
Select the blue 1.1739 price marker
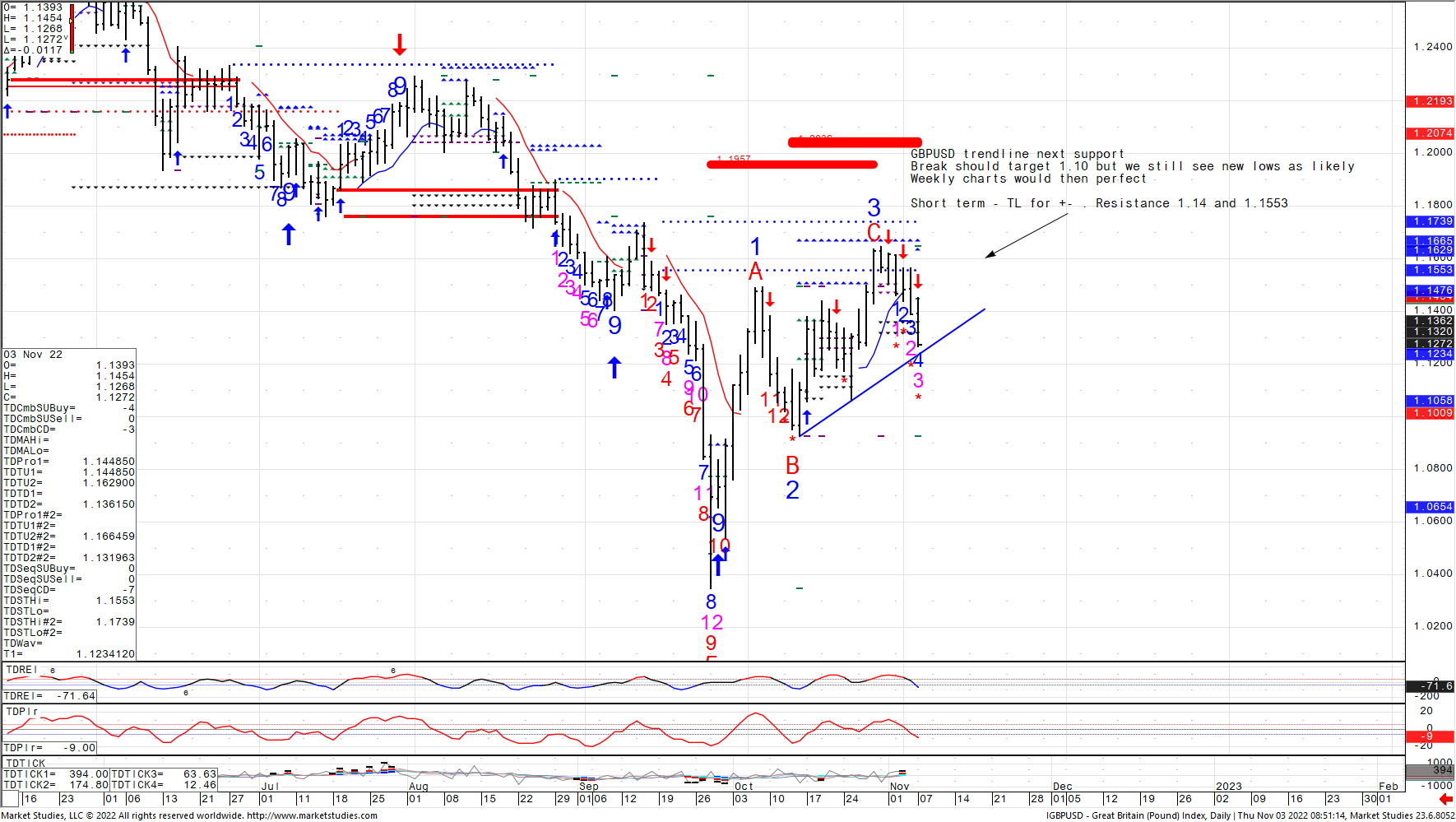tap(1430, 221)
